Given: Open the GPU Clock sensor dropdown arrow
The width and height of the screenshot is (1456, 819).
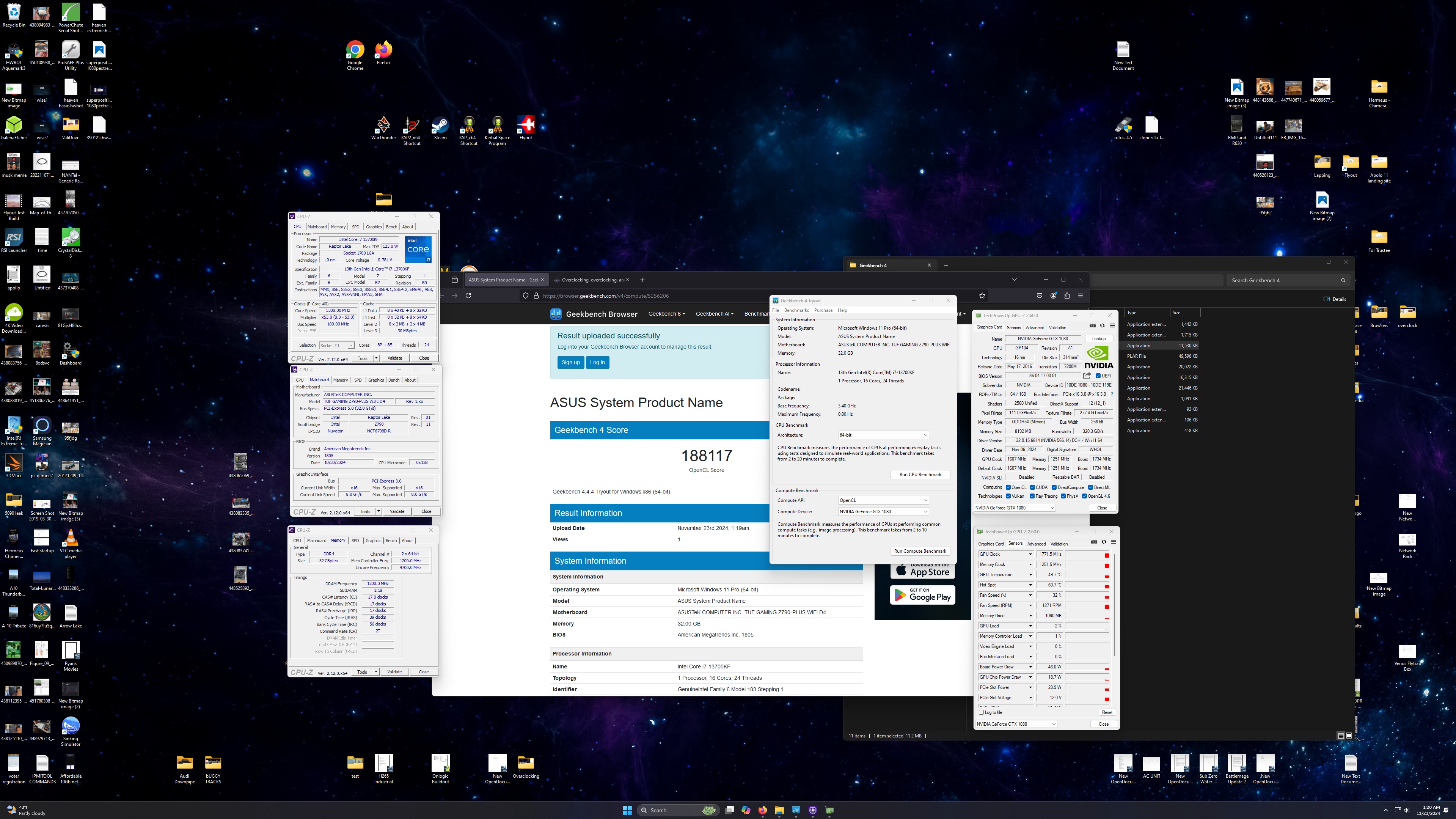Looking at the screenshot, I should (x=1030, y=555).
